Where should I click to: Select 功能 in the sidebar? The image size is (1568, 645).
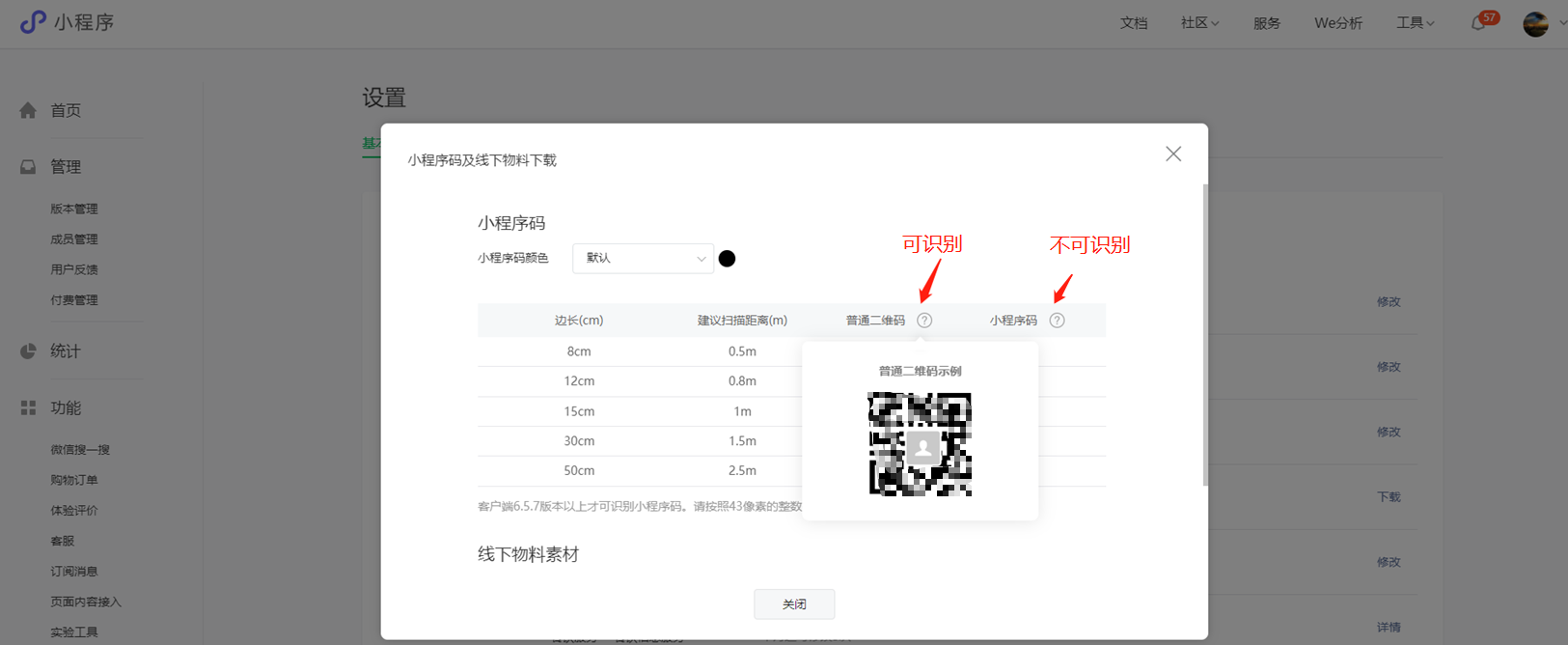[x=66, y=408]
